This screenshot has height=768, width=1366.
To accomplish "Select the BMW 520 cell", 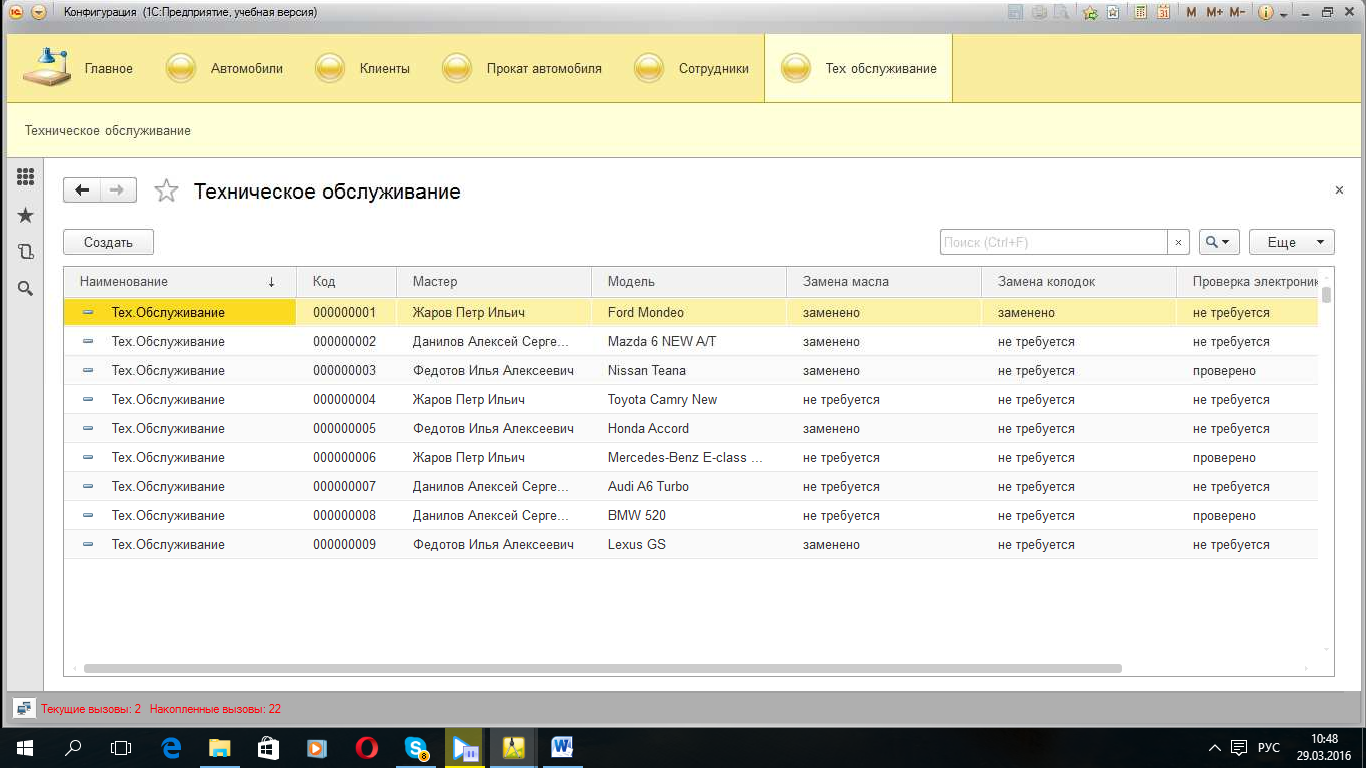I will tap(689, 516).
